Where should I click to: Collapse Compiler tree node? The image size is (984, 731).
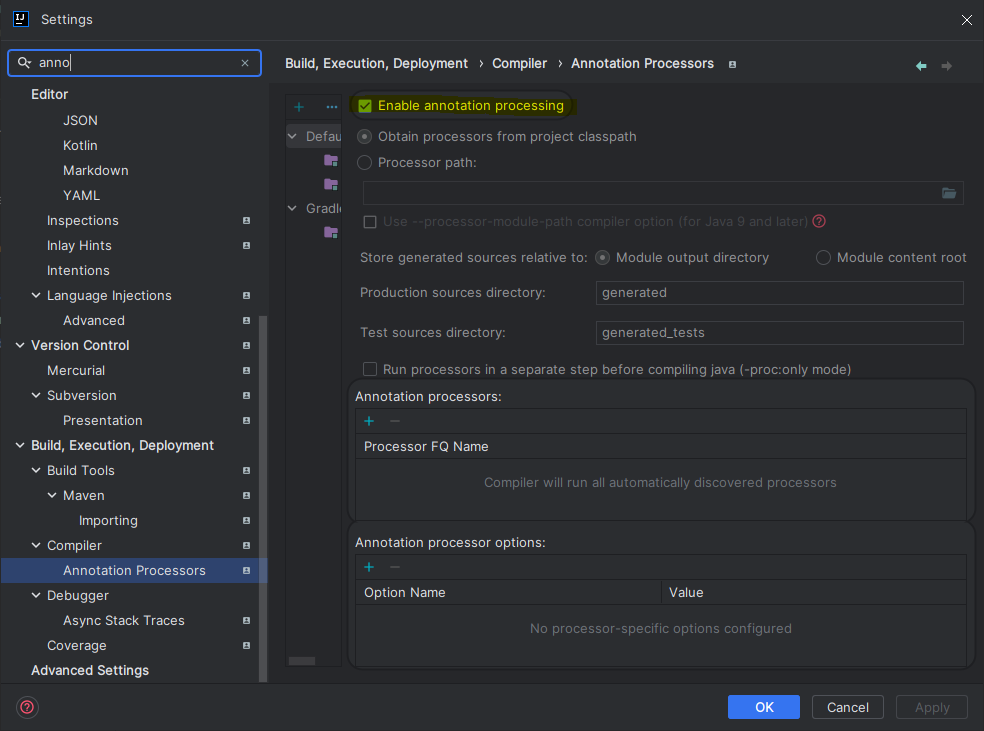click(36, 545)
